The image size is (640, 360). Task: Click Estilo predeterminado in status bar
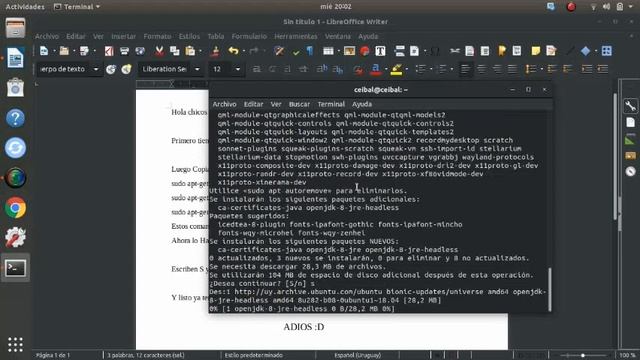click(x=253, y=355)
